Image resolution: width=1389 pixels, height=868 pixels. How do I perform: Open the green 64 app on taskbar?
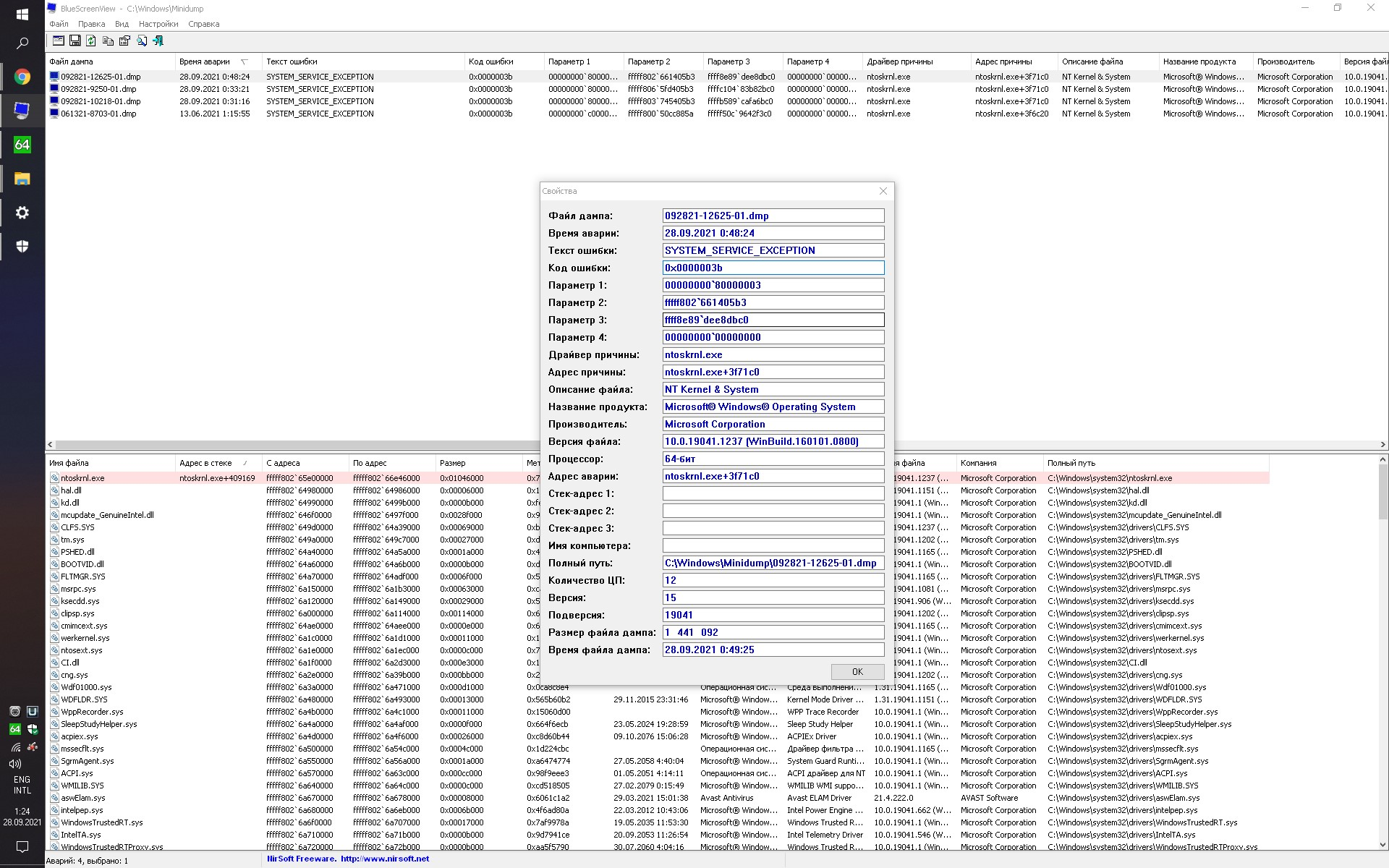[22, 145]
